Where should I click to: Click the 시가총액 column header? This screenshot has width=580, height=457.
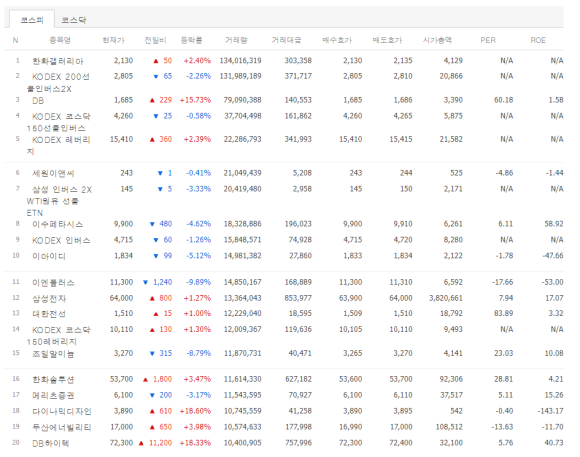point(438,40)
